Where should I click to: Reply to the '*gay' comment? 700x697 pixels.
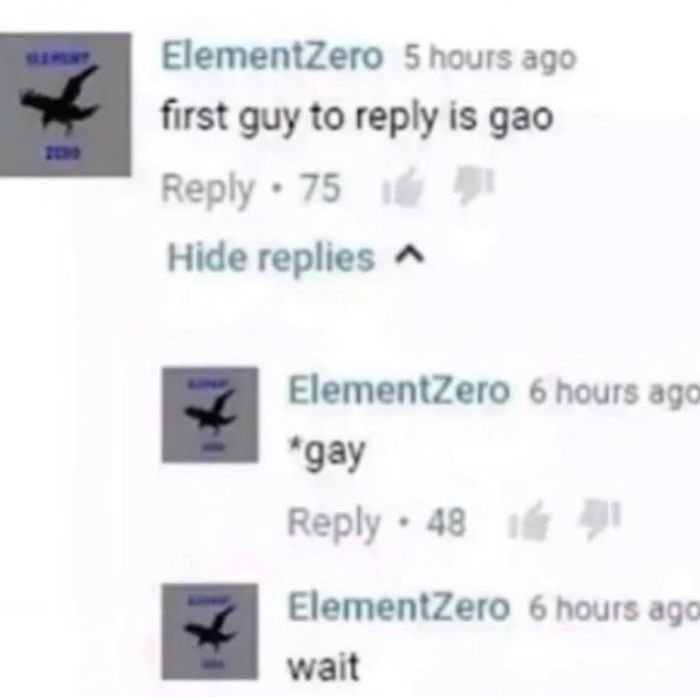[x=333, y=523]
